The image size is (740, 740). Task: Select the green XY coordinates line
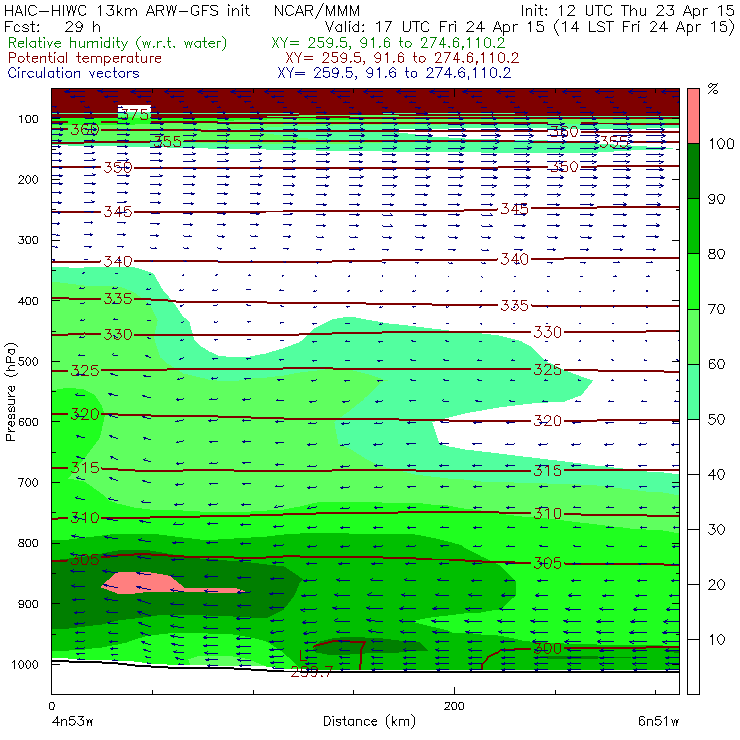[x=388, y=43]
